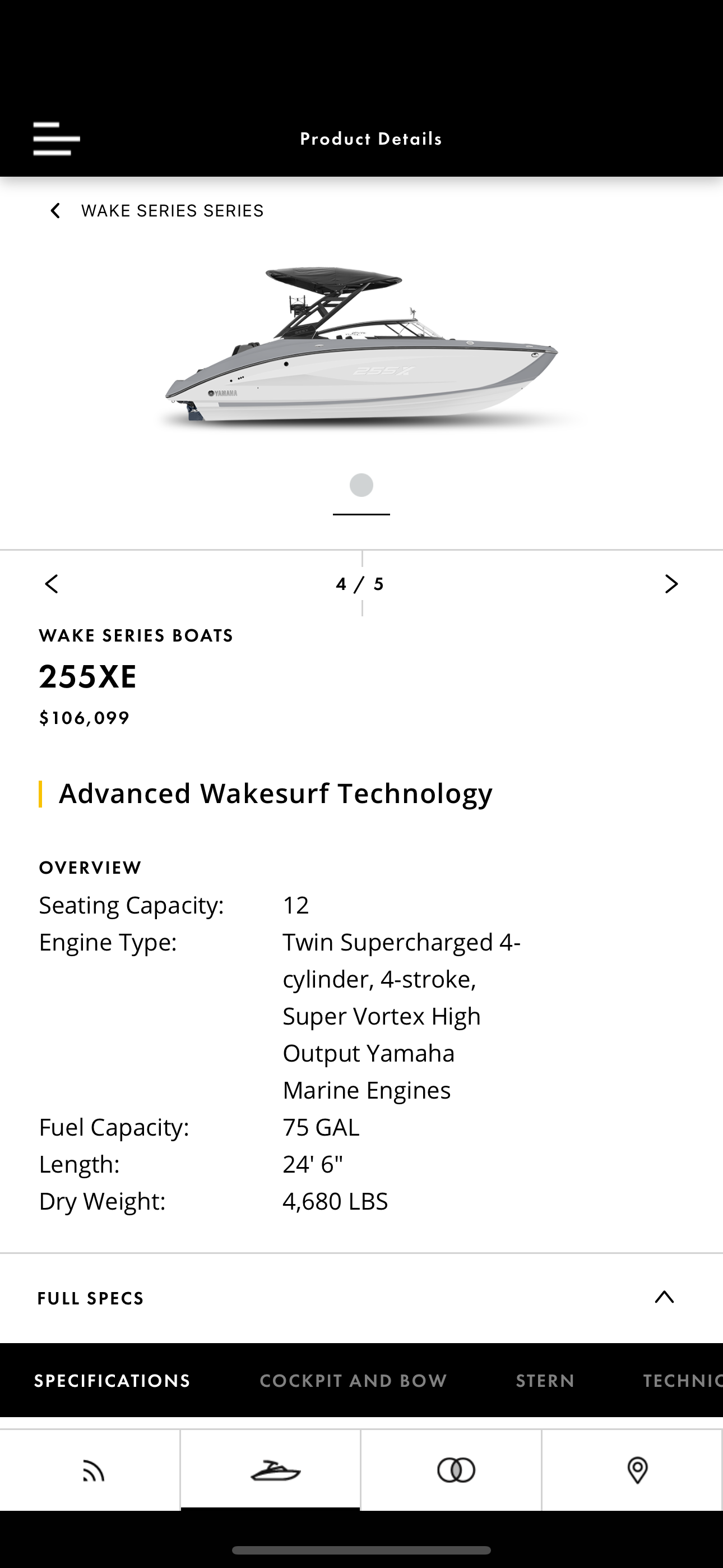Tap the Wake Series Series link
This screenshot has width=723, height=1568.
point(172,211)
